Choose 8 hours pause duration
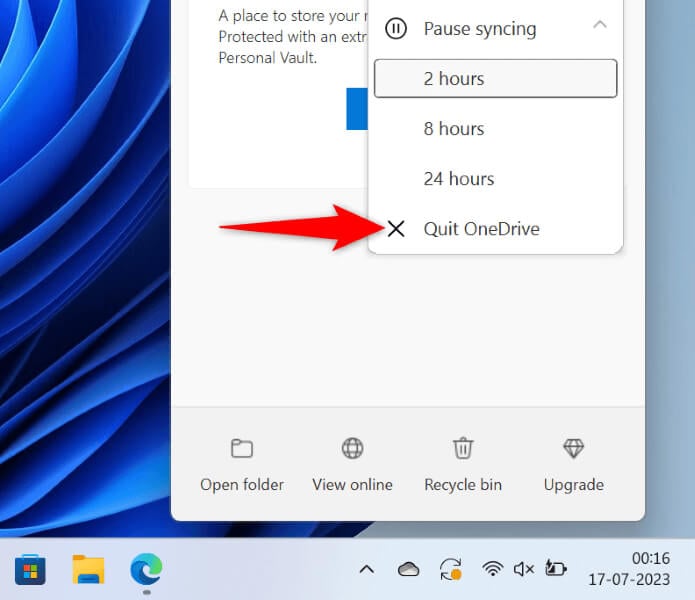The width and height of the screenshot is (695, 600). [496, 129]
